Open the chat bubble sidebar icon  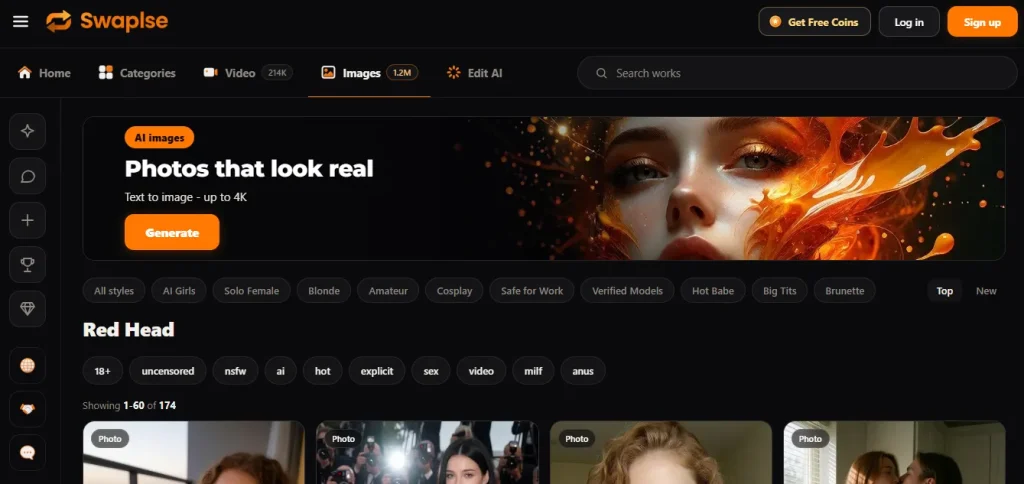[27, 176]
